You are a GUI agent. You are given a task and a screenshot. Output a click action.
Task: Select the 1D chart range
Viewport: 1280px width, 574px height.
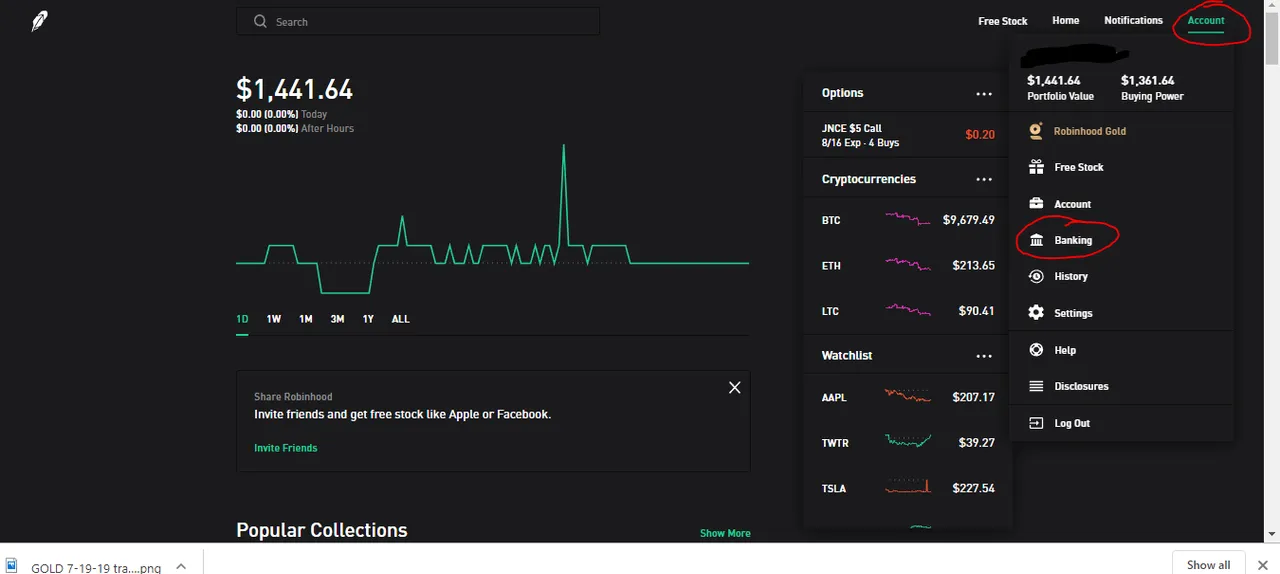242,319
